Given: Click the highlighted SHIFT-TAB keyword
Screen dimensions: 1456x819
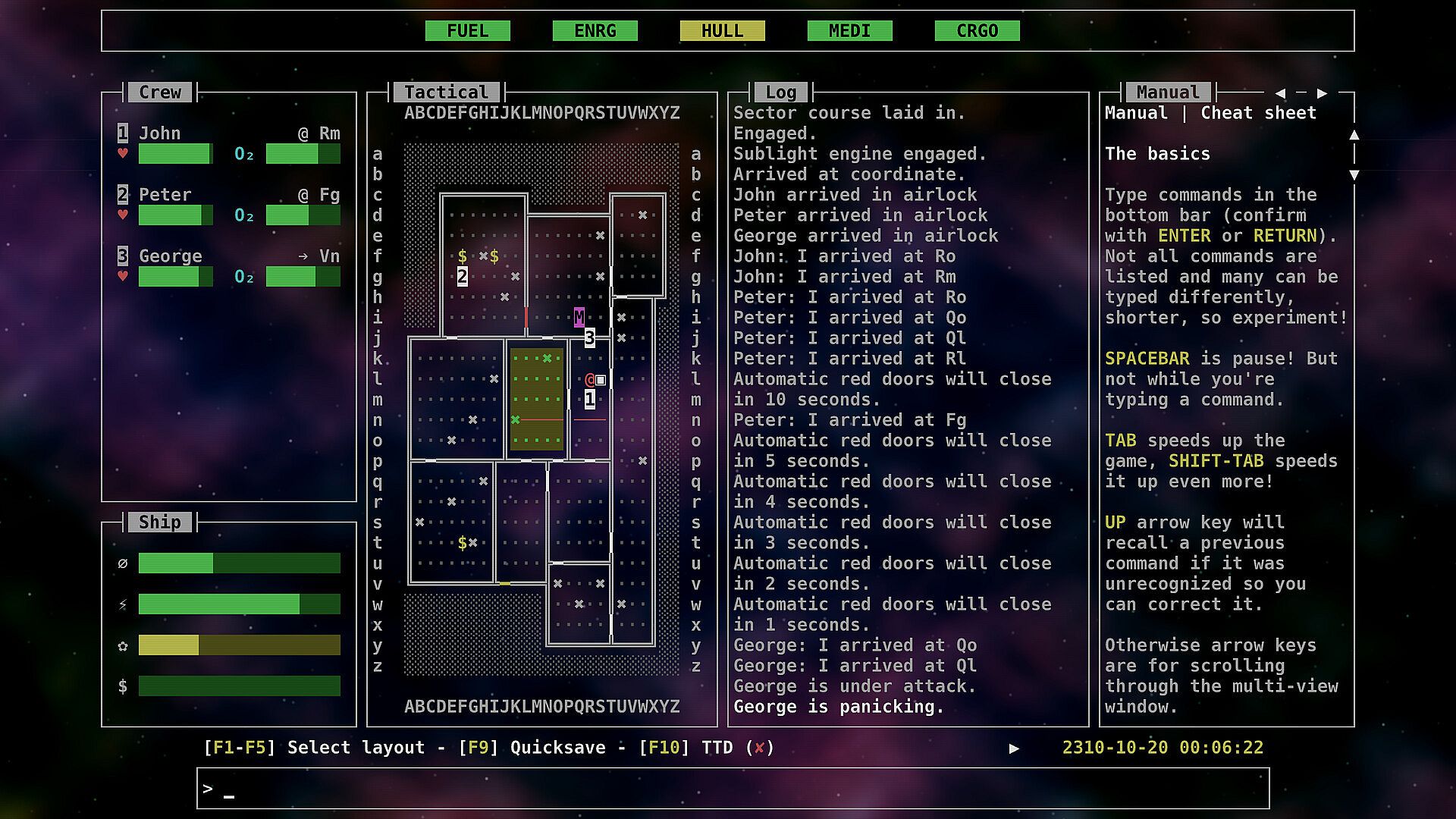Looking at the screenshot, I should (x=1216, y=461).
